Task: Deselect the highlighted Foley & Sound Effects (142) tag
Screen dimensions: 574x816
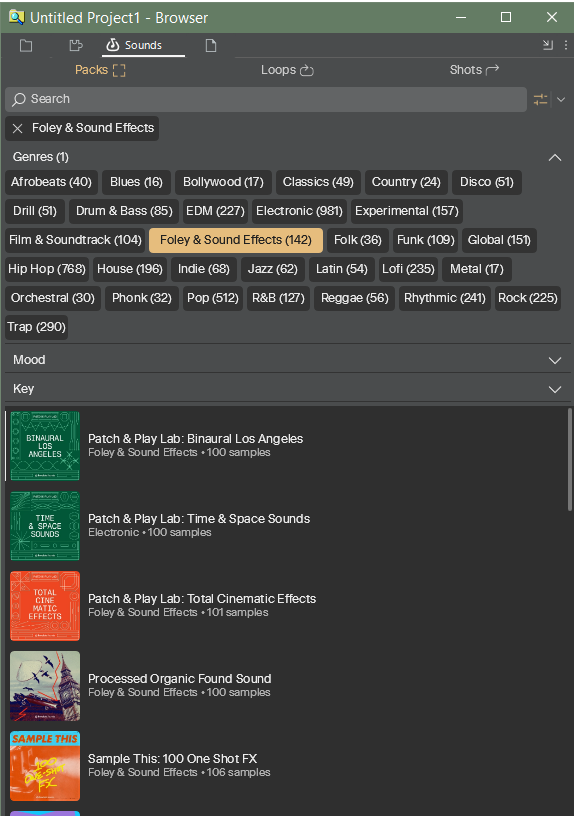Action: pos(236,240)
